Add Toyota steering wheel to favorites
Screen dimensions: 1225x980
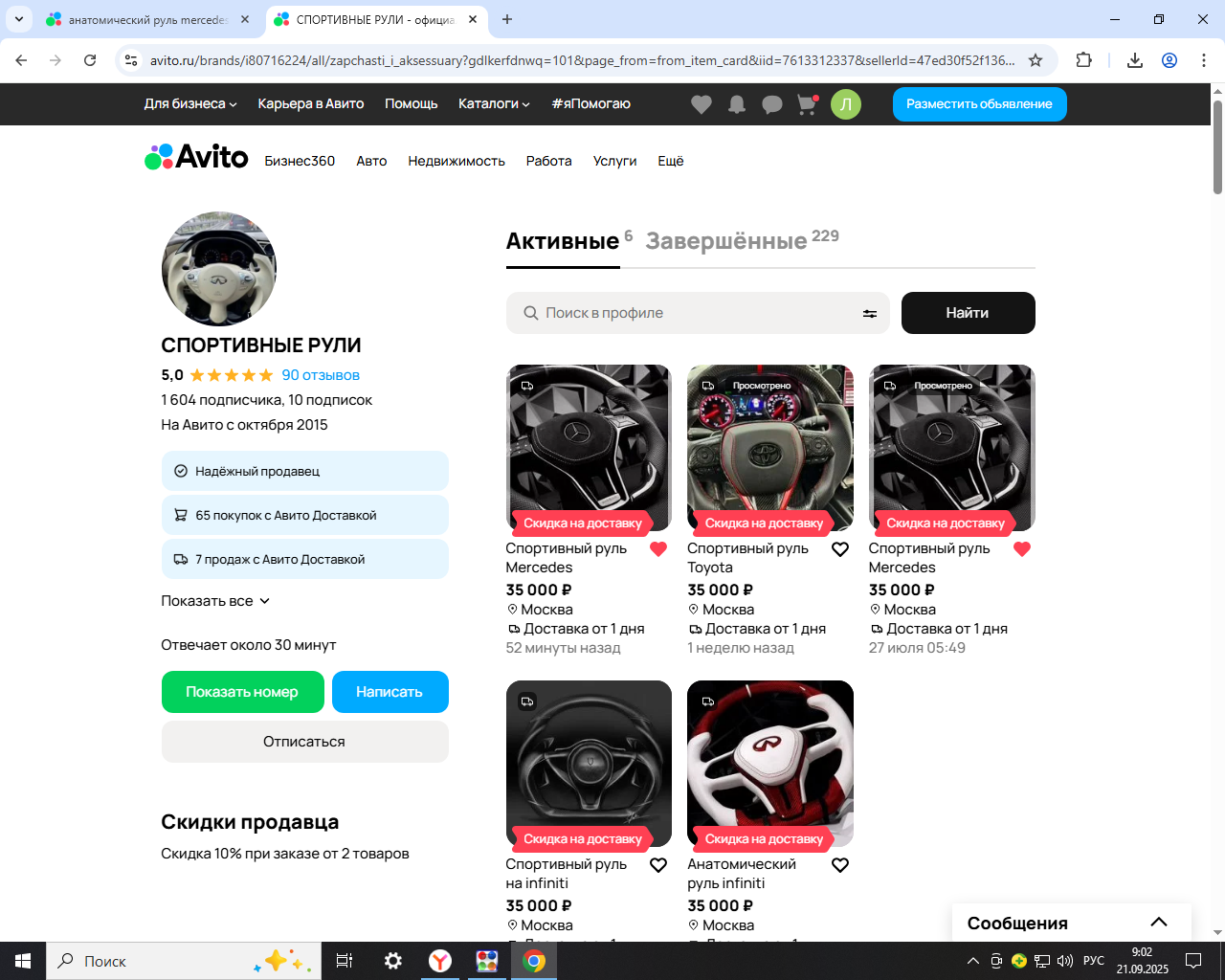pos(840,549)
